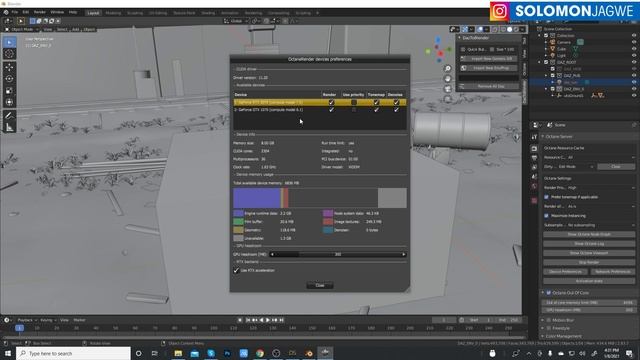Hide DAZ_ROOT collection in outliner

tap(634, 62)
